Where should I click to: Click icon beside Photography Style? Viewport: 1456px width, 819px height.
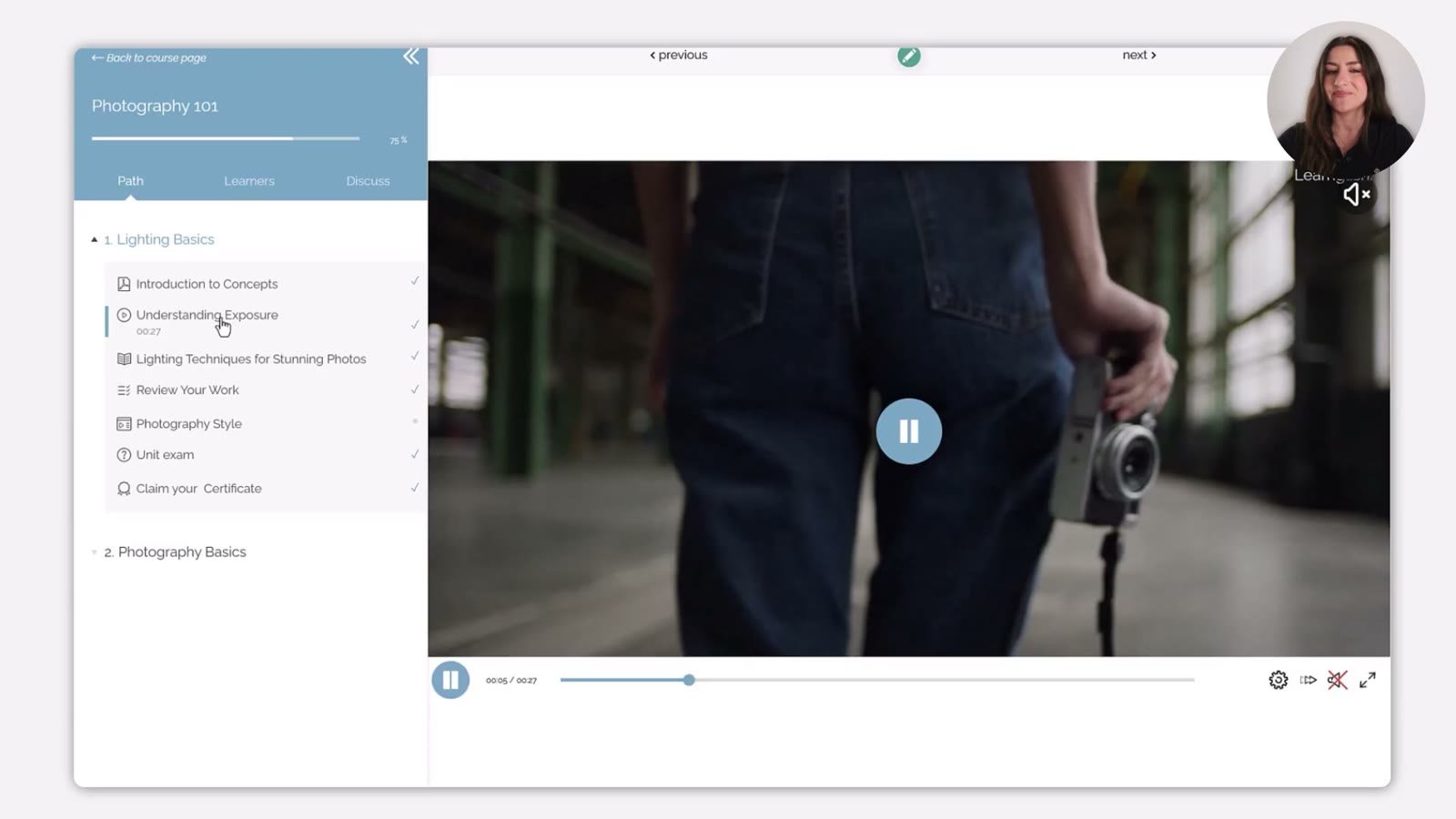(x=124, y=423)
